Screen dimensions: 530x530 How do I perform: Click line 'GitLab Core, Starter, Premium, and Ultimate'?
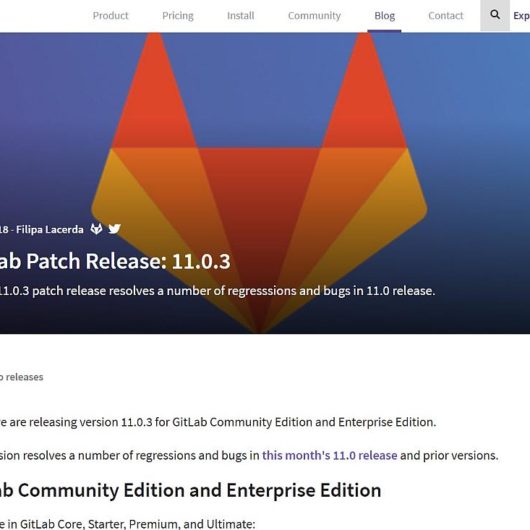(138, 524)
